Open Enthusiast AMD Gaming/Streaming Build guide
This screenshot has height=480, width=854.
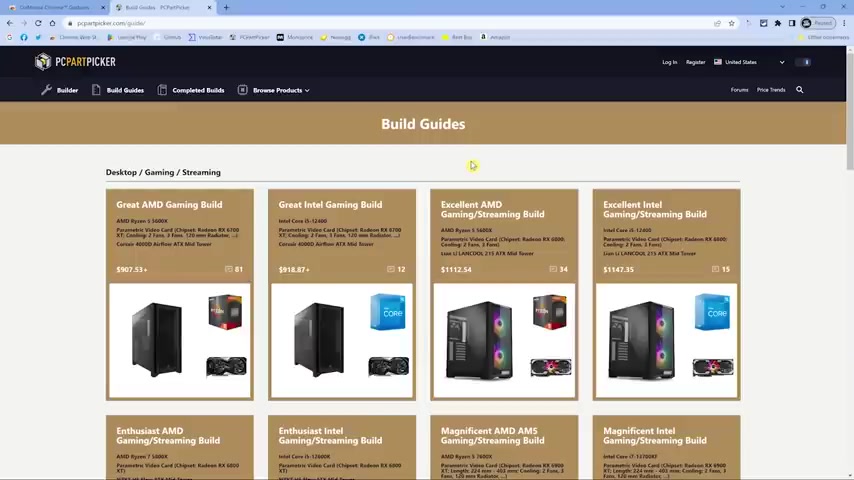point(168,436)
